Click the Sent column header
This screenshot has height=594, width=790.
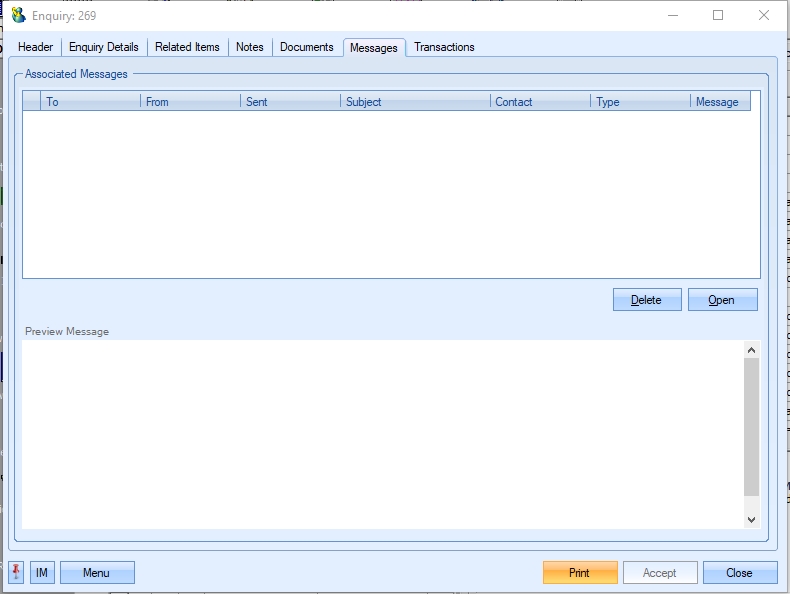[290, 102]
